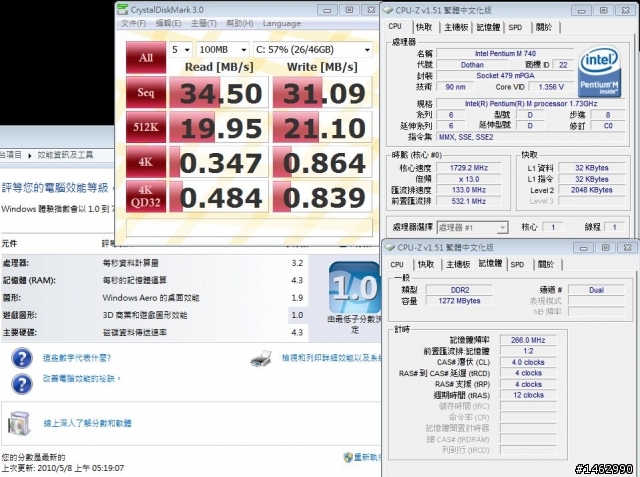Start the 512K test

click(x=146, y=127)
